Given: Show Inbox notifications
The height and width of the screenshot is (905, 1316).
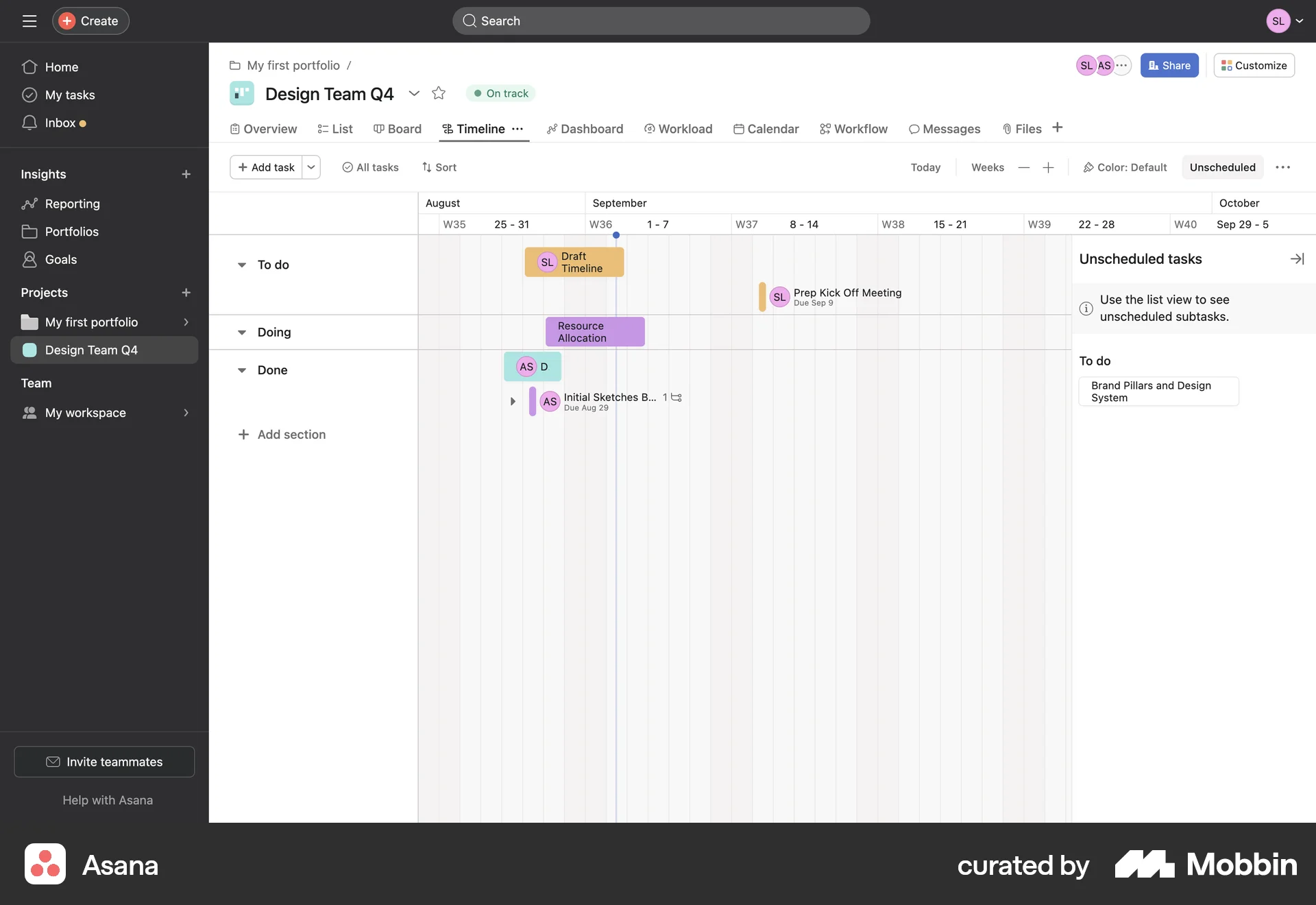Looking at the screenshot, I should pyautogui.click(x=62, y=123).
